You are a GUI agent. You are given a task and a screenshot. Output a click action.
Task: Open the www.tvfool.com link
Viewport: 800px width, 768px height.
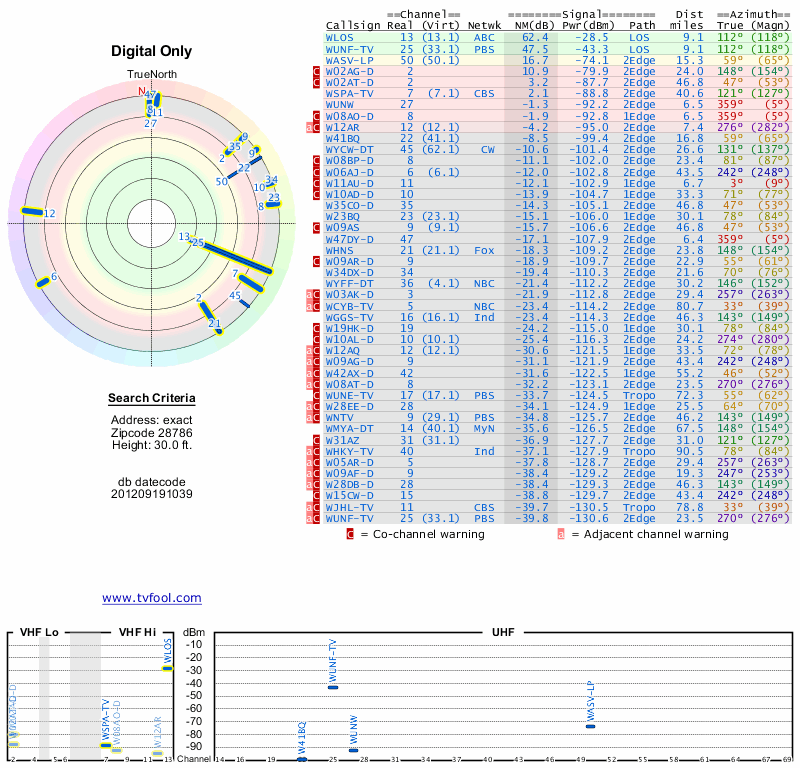pos(151,598)
